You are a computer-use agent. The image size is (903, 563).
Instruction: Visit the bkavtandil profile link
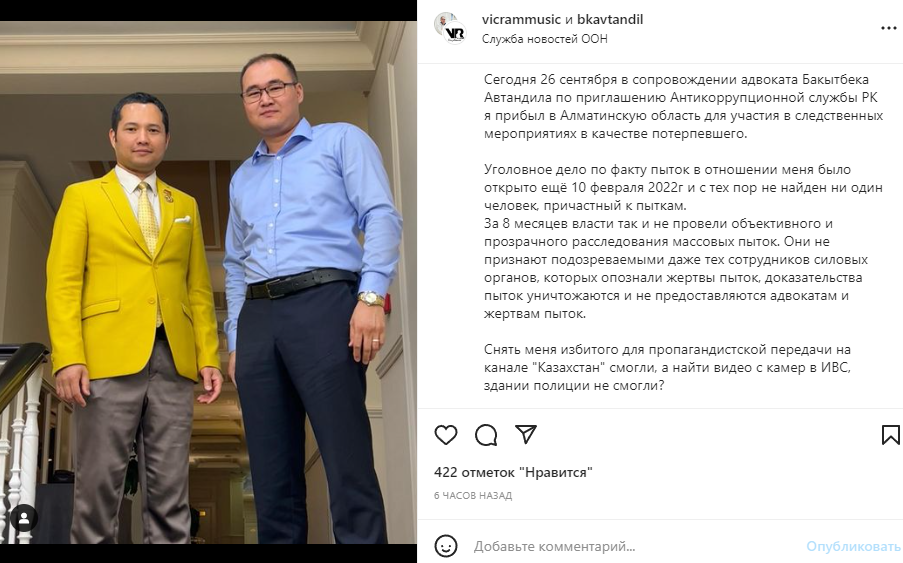[x=610, y=20]
